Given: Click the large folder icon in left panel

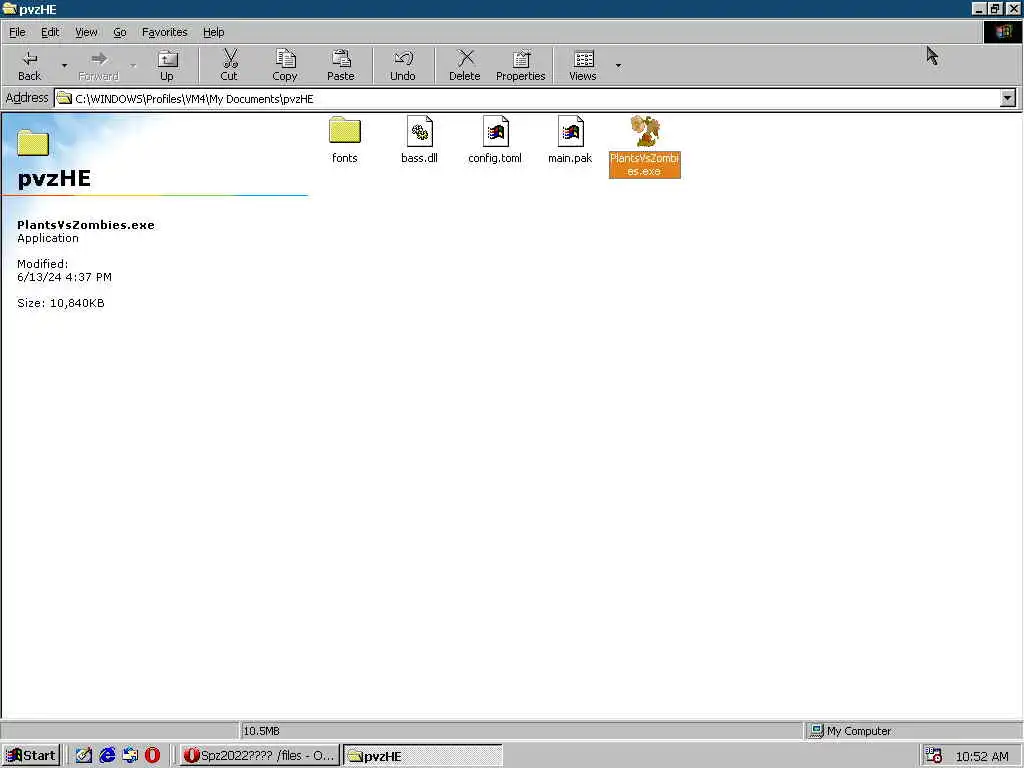Looking at the screenshot, I should [33, 142].
